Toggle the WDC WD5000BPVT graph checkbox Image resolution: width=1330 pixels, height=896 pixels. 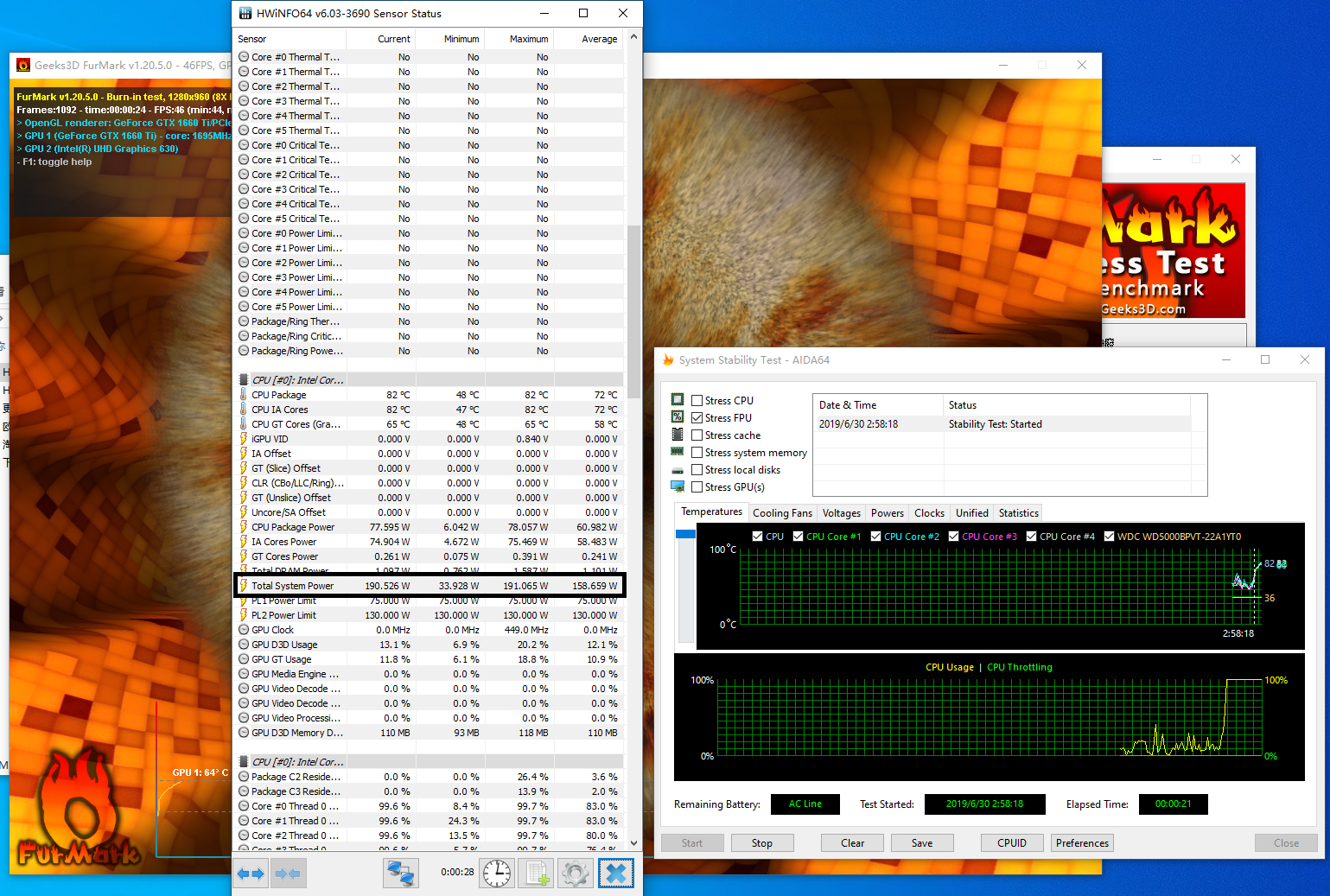[x=1109, y=537]
